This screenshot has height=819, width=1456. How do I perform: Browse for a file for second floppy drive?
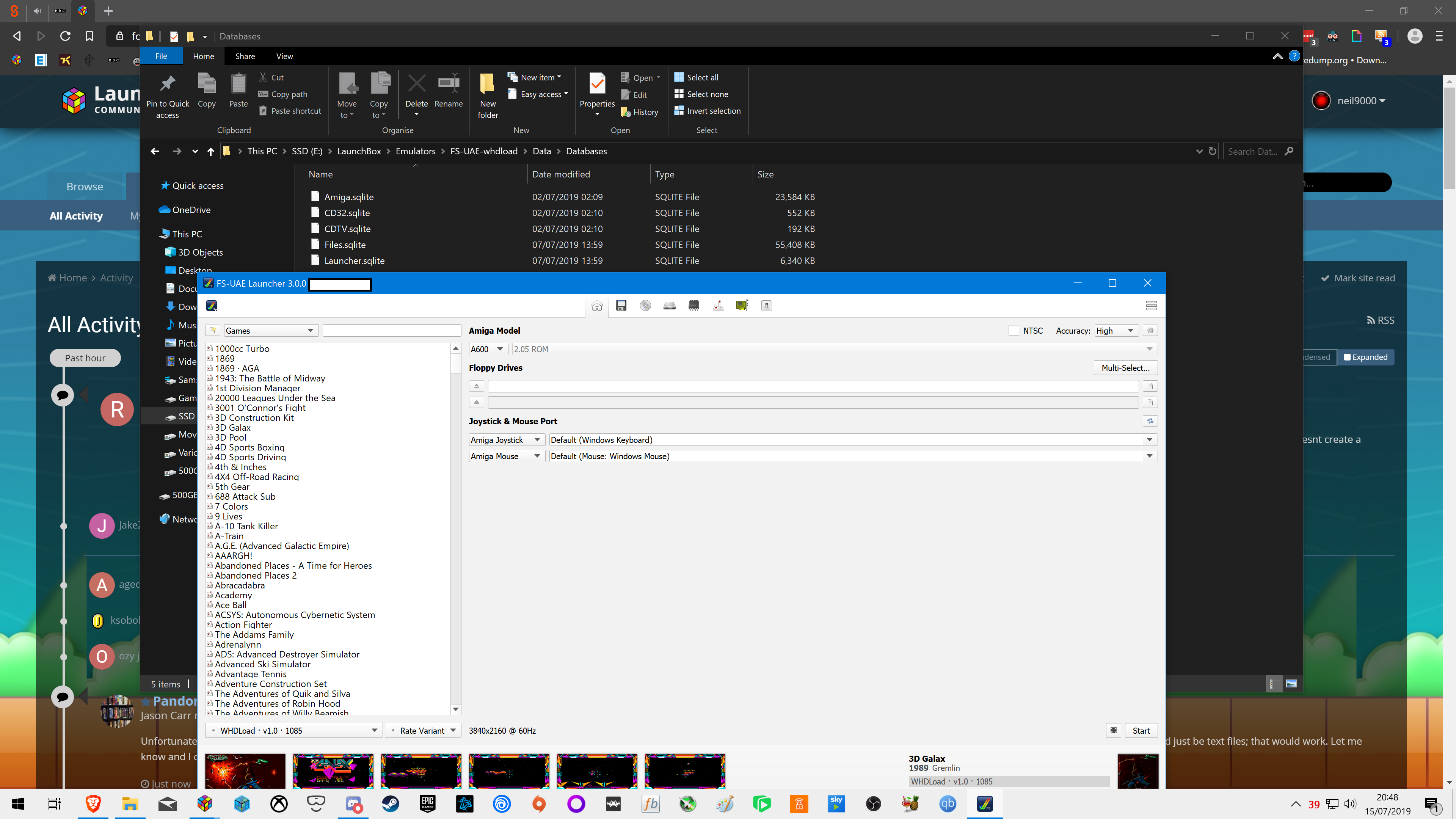pyautogui.click(x=1150, y=402)
